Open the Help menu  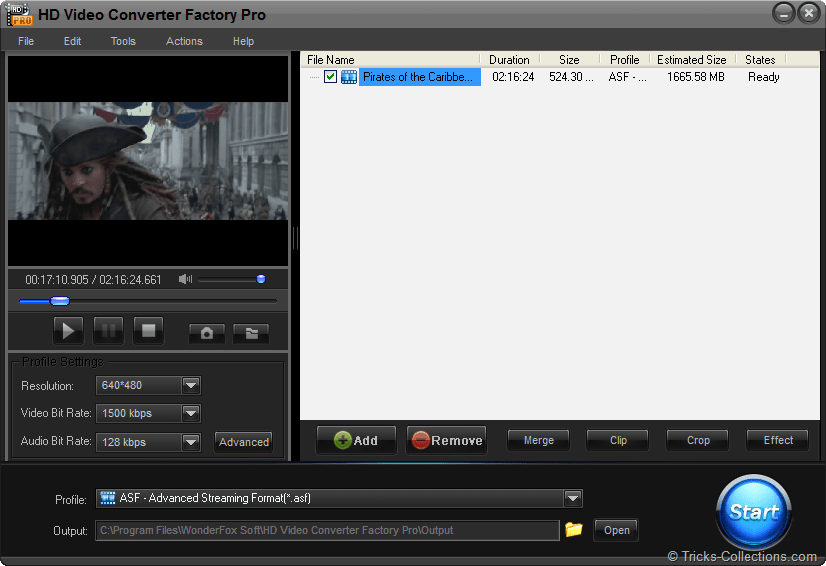point(243,41)
